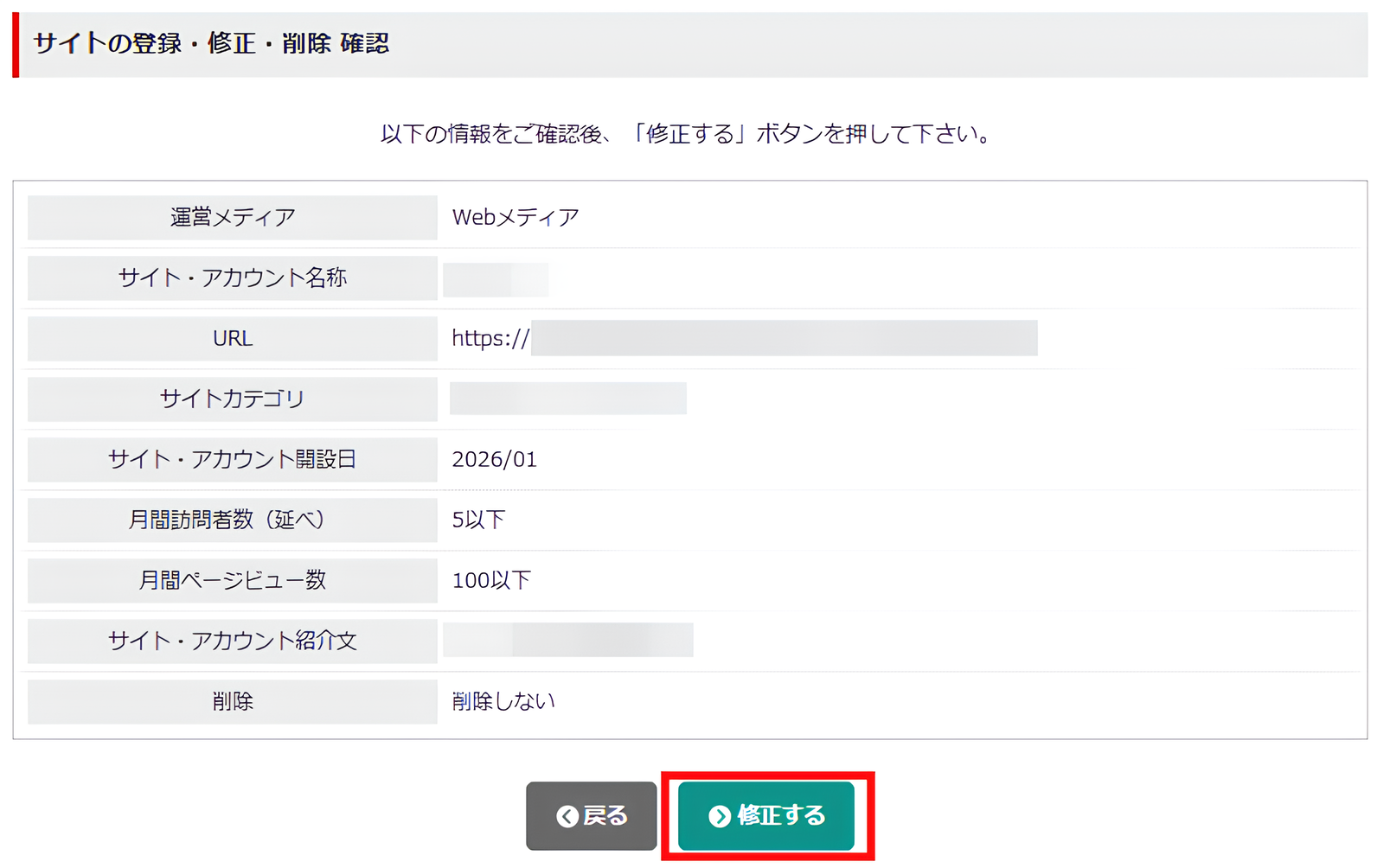Select the 2026/01 date value
This screenshot has height=868, width=1377.
click(x=495, y=459)
